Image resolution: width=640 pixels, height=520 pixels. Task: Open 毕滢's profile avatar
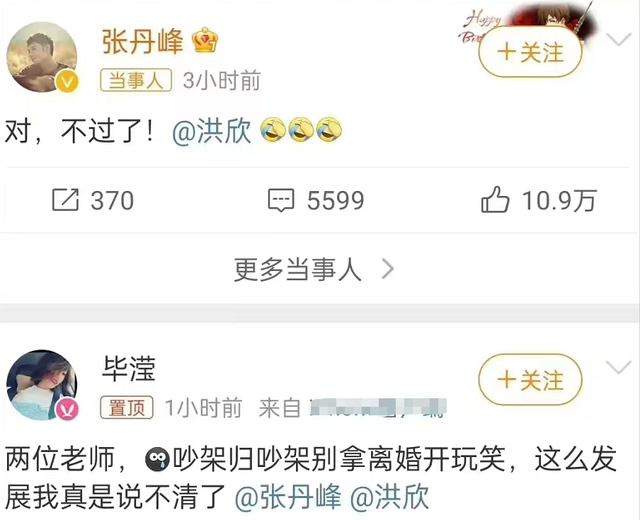(42, 384)
